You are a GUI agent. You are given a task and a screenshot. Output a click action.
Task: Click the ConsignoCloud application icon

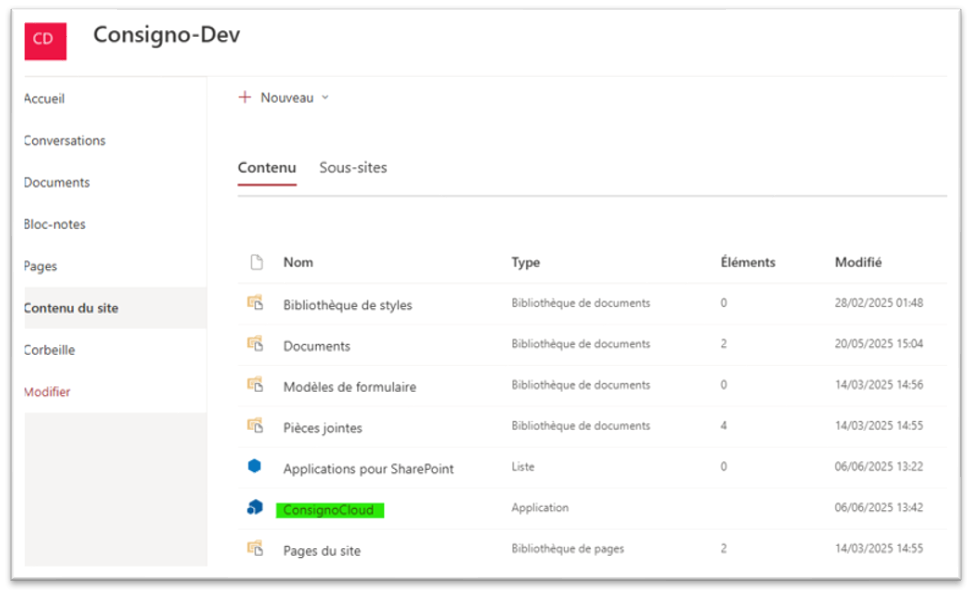pyautogui.click(x=255, y=507)
